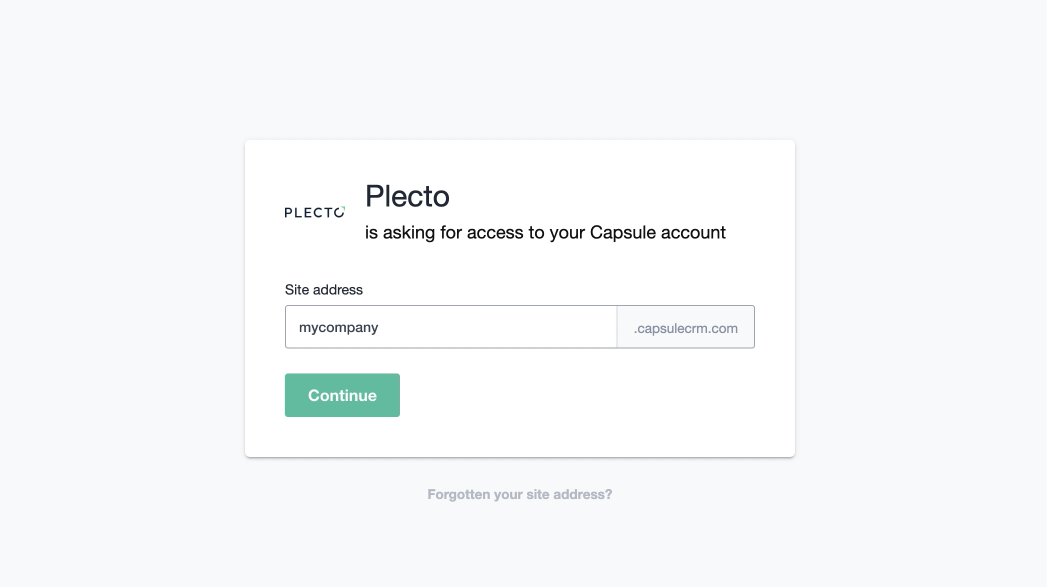Click the Site address label
Image resolution: width=1047 pixels, height=587 pixels.
pyautogui.click(x=323, y=290)
